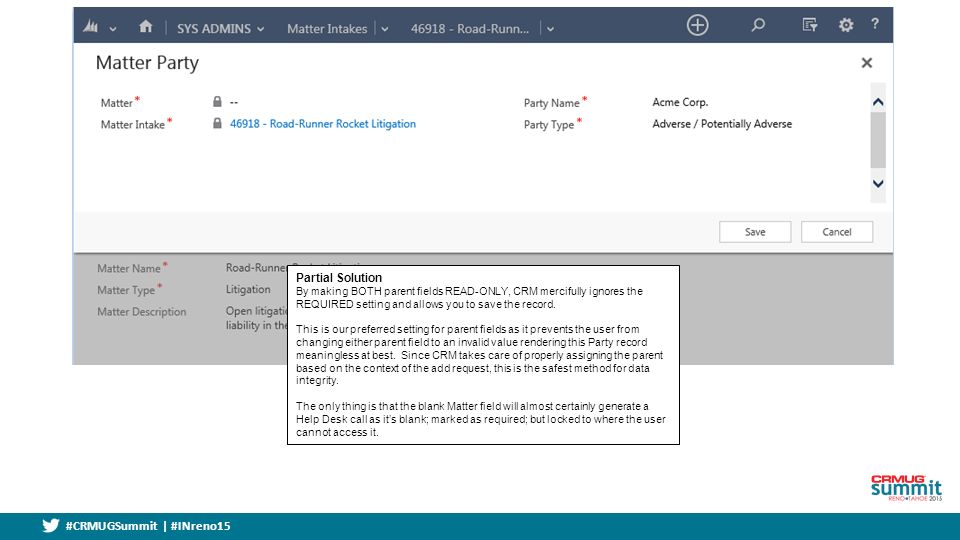Screen dimensions: 960x540
Task: Open the SYS ADMINS menu
Action: pyautogui.click(x=220, y=29)
